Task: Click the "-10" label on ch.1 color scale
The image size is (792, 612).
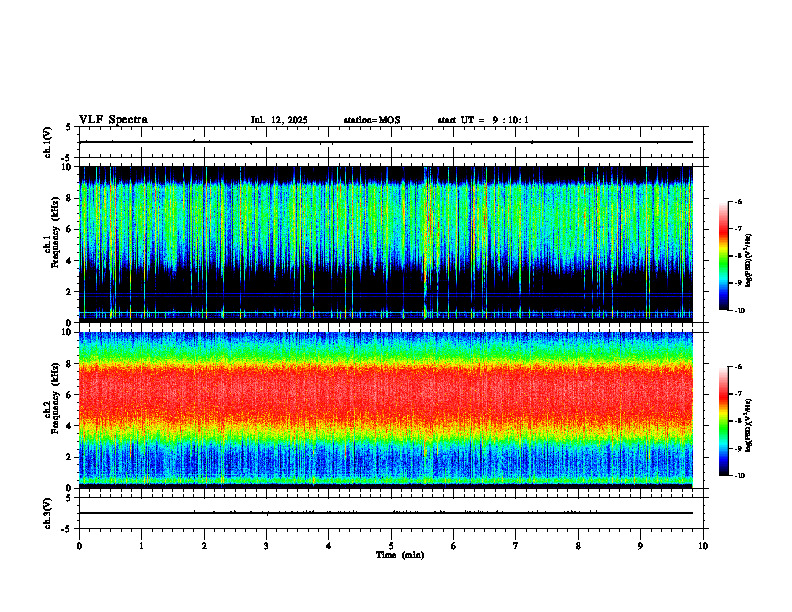Action: [x=740, y=311]
